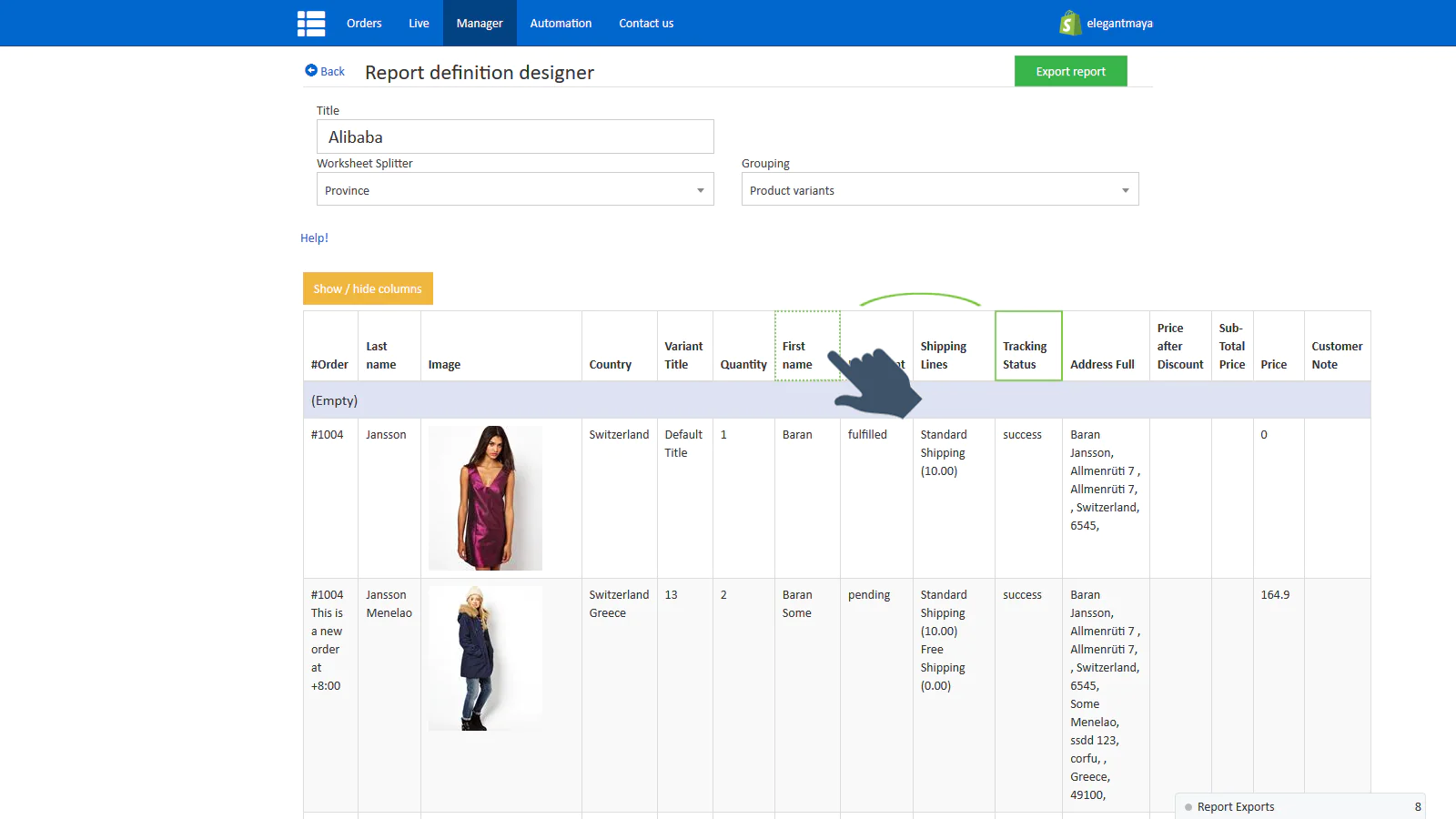This screenshot has width=1456, height=819.
Task: Click the Back arrow icon
Action: coord(311,71)
